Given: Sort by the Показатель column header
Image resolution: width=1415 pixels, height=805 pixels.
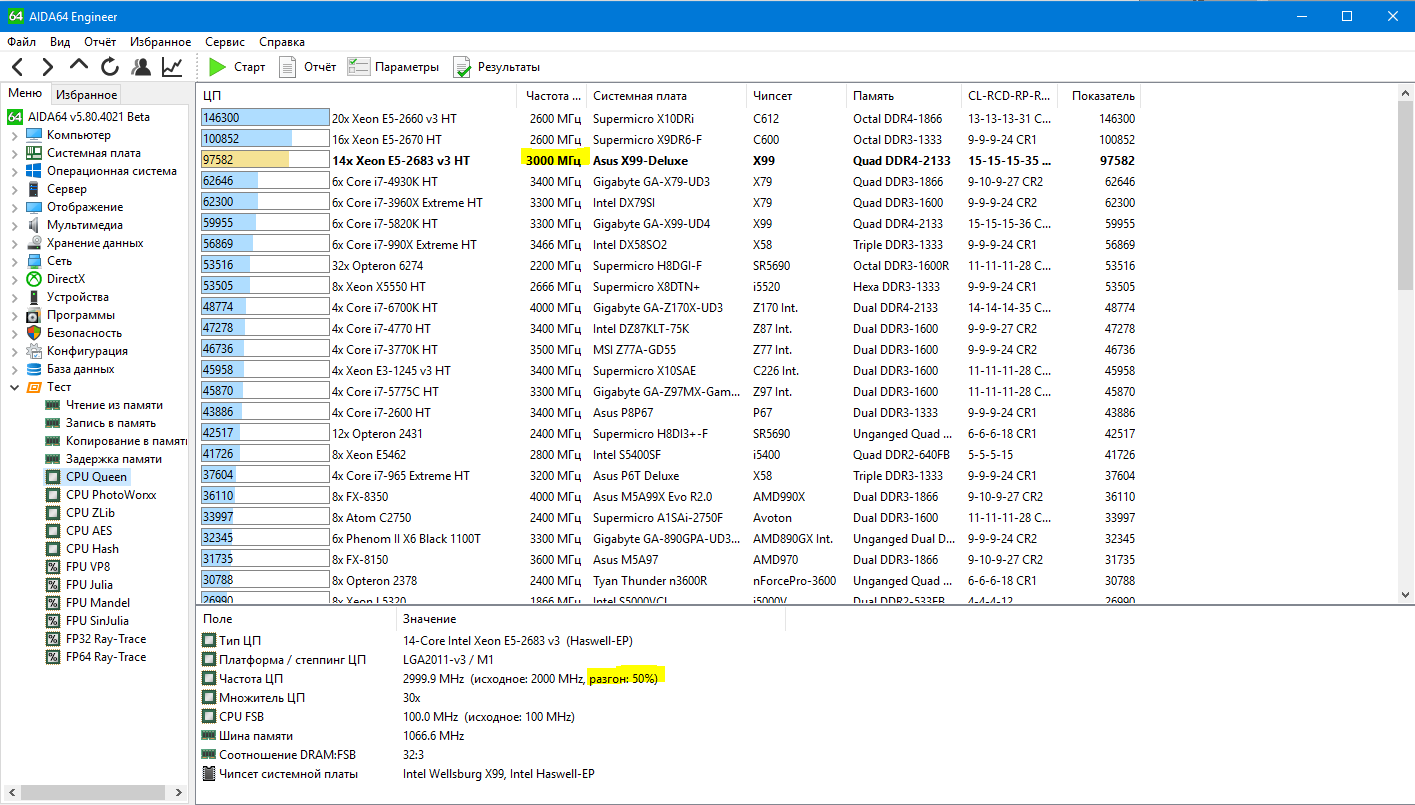Looking at the screenshot, I should [x=1100, y=96].
